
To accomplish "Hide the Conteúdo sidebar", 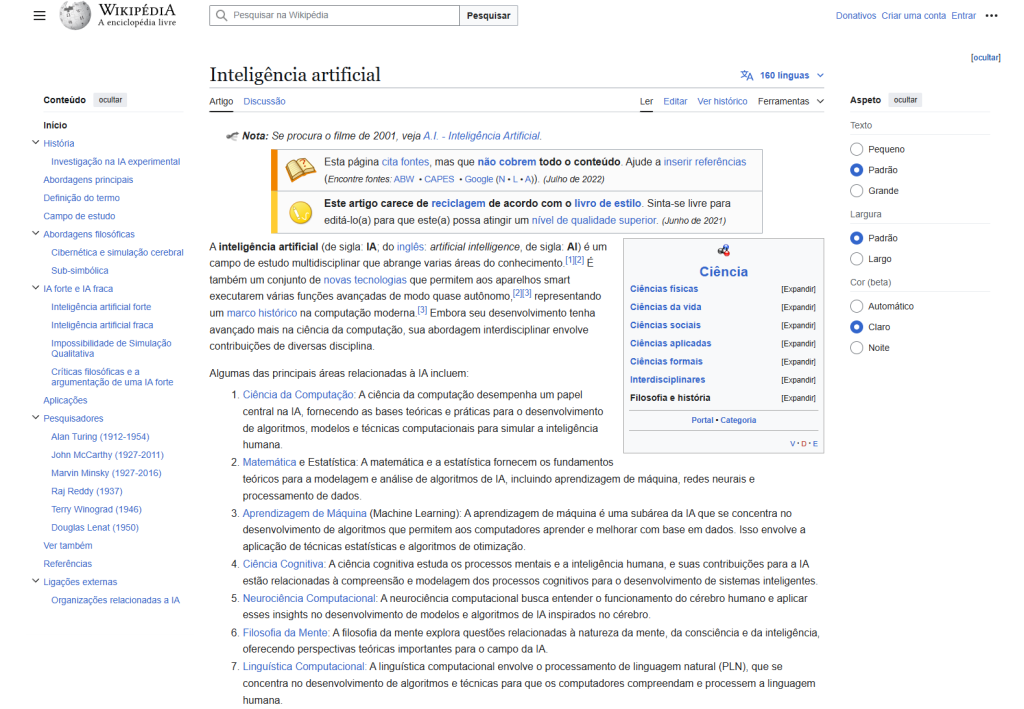I will click(110, 100).
